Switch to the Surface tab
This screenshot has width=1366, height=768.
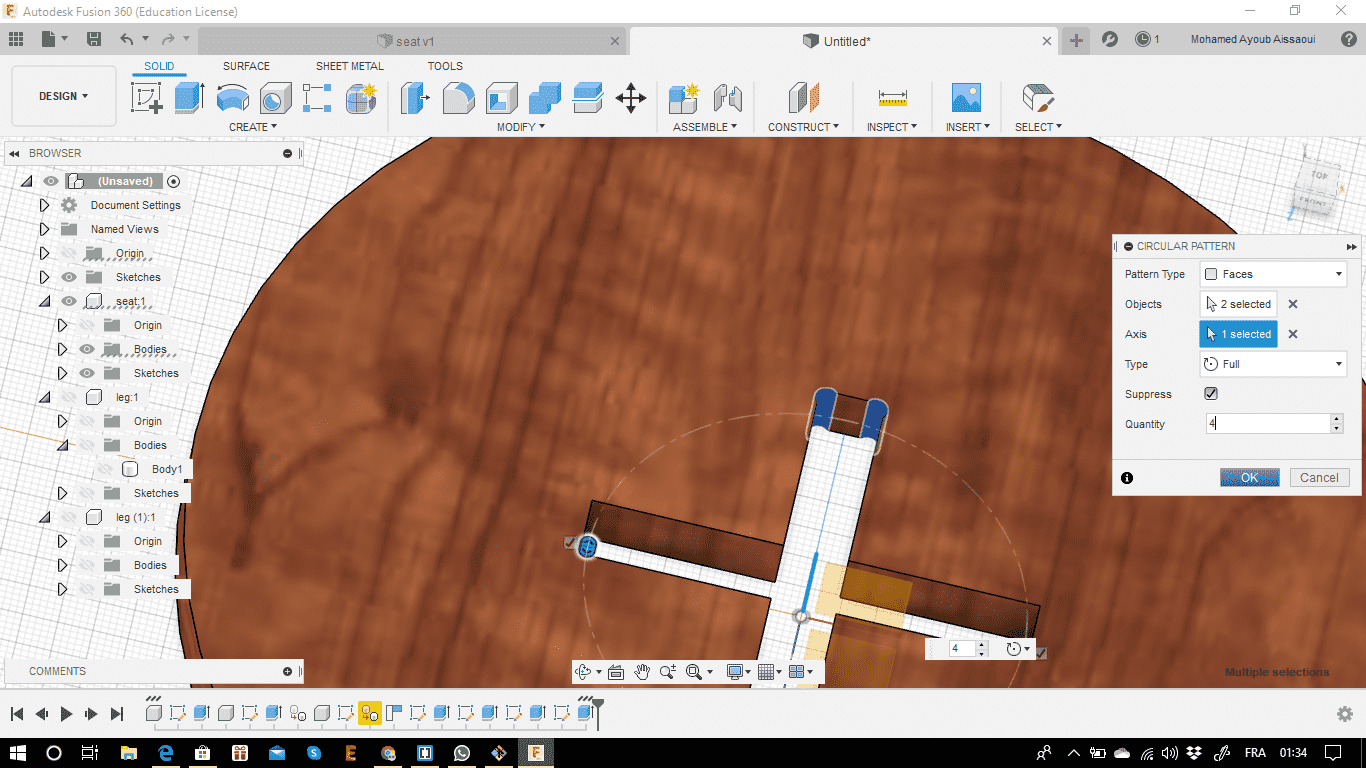point(246,66)
